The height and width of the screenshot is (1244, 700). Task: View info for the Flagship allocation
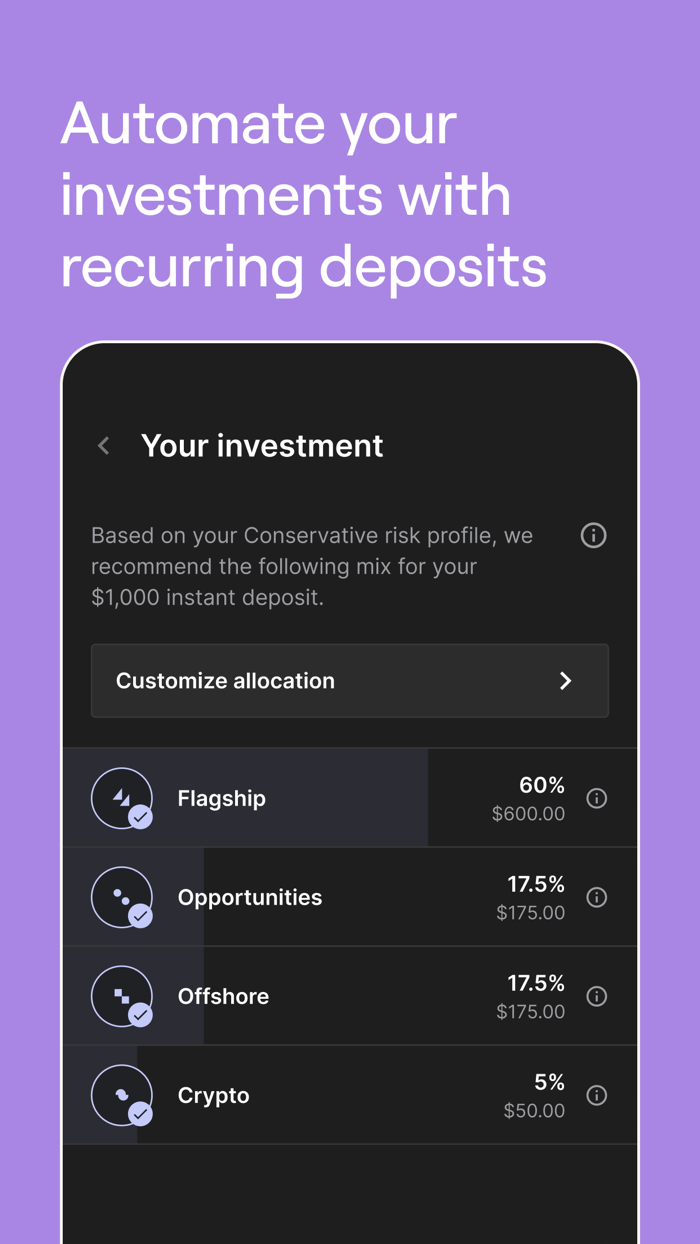[x=597, y=797]
